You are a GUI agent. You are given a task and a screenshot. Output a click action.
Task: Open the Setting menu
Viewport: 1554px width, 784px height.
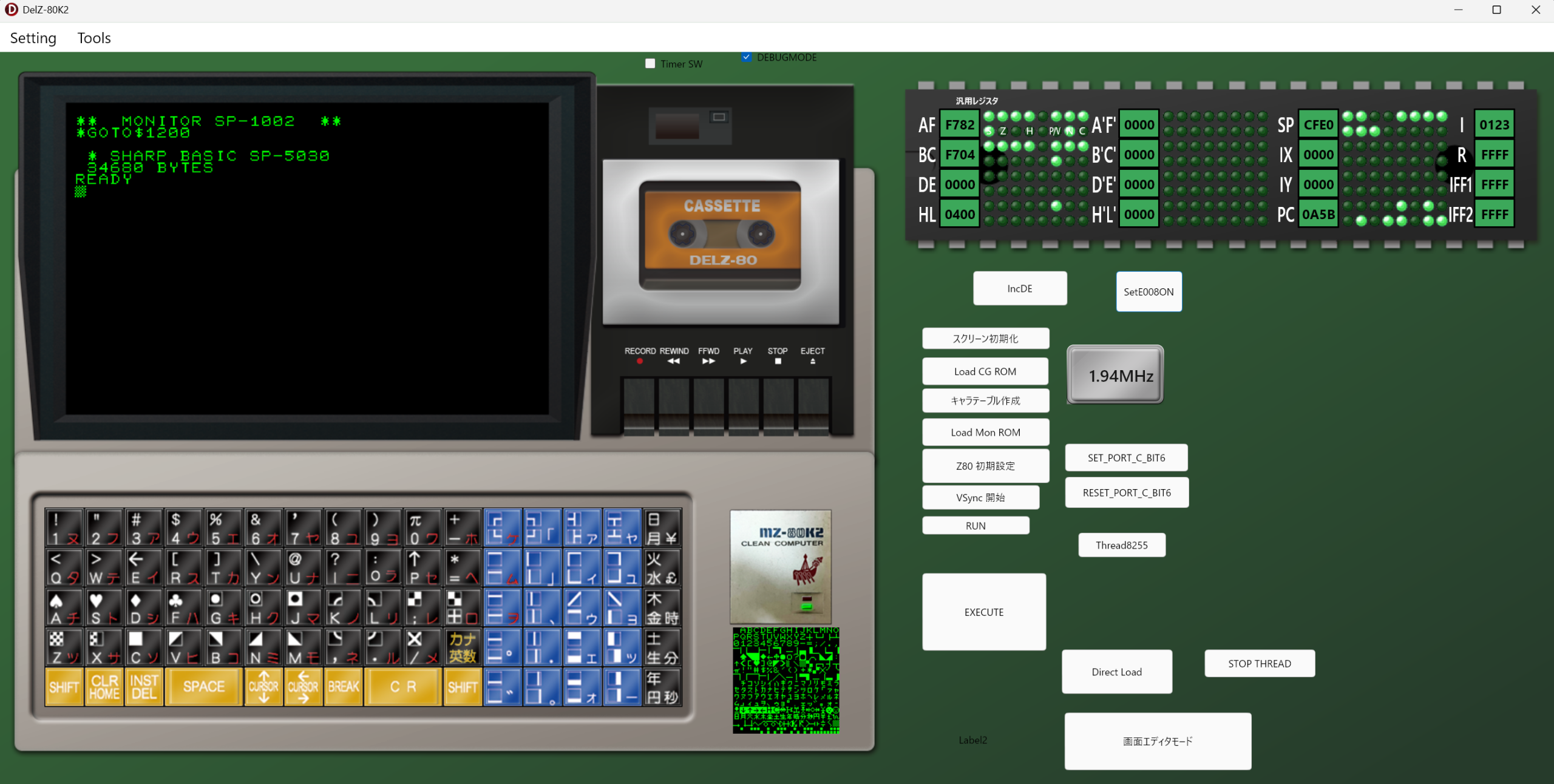tap(33, 38)
